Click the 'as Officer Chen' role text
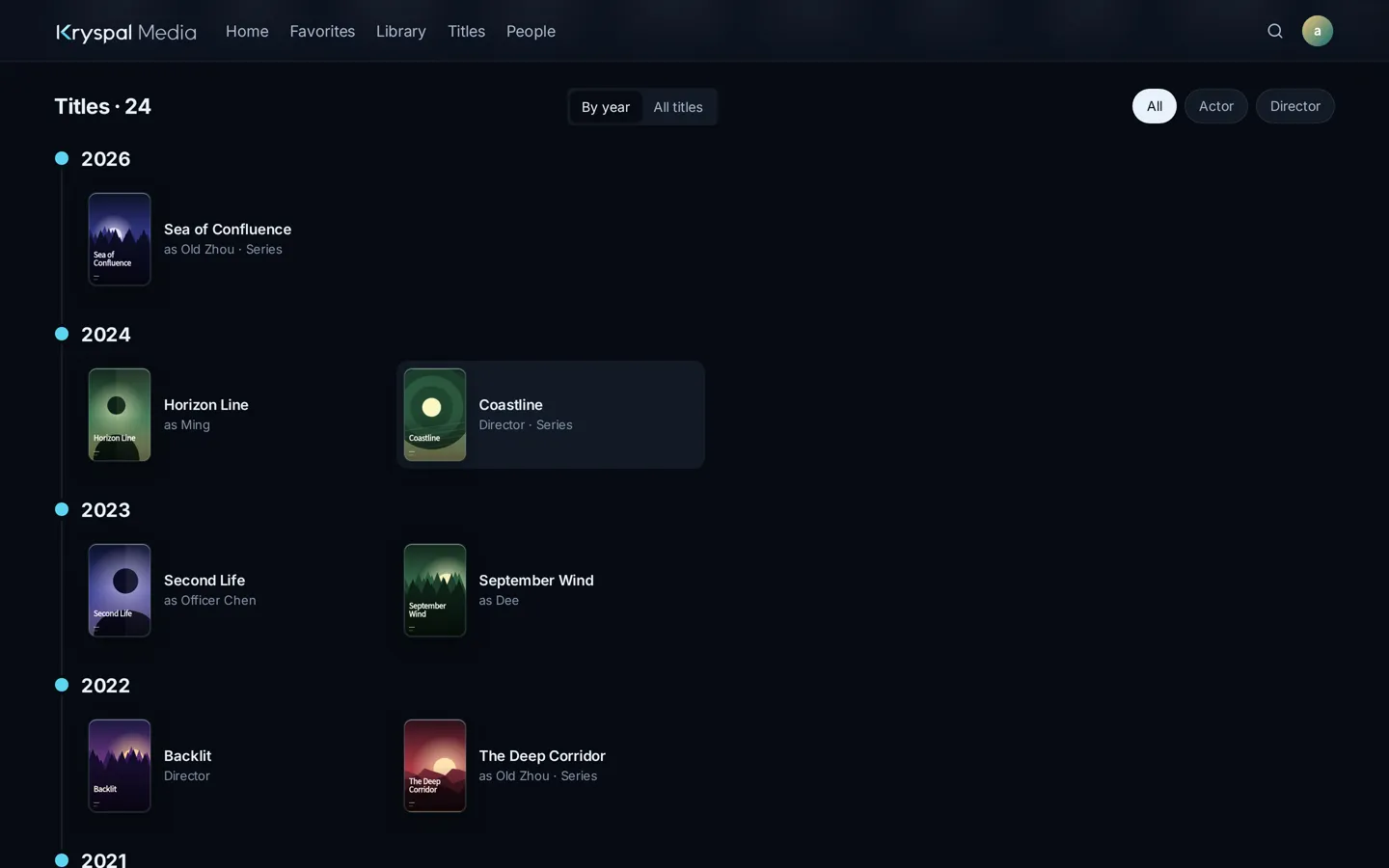Image resolution: width=1389 pixels, height=868 pixels. 210,601
